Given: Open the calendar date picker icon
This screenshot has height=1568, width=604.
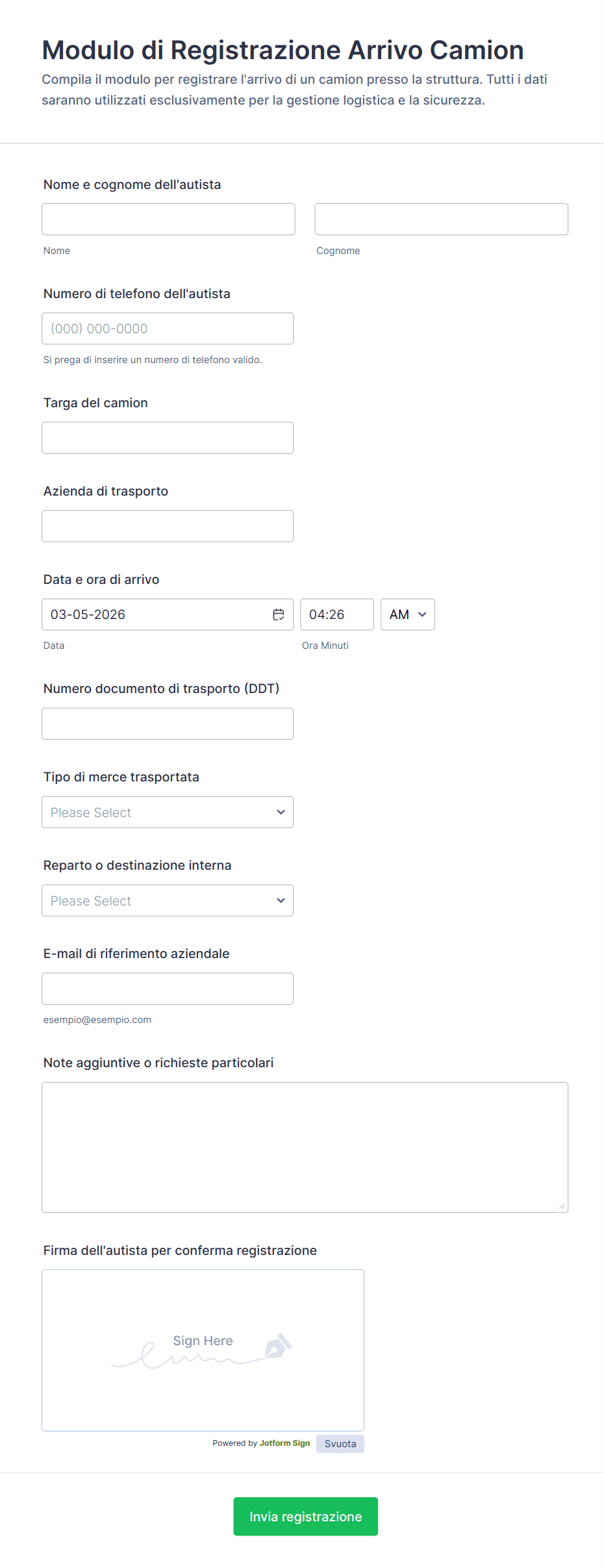Looking at the screenshot, I should 278,614.
